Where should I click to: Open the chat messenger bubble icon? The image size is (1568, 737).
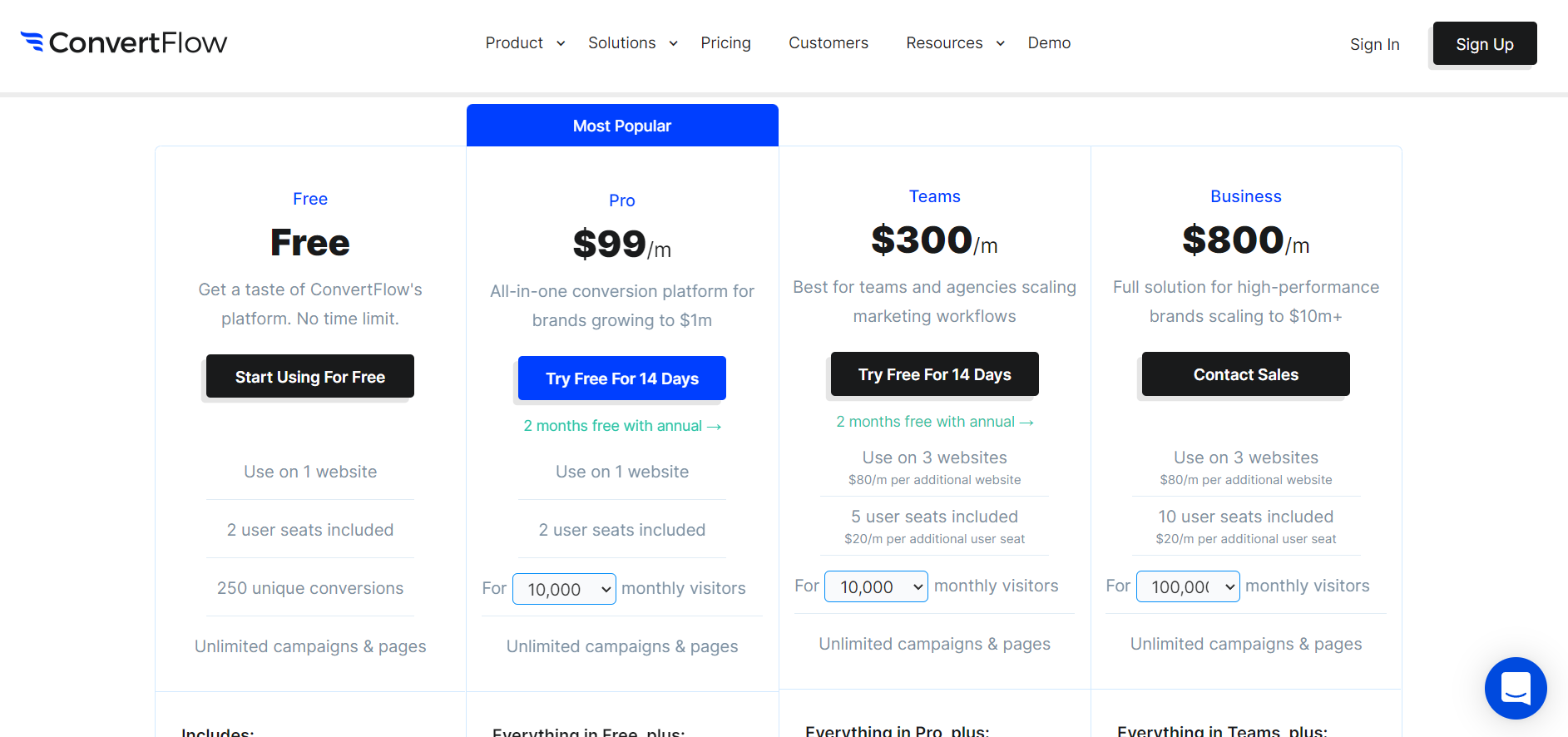1516,689
